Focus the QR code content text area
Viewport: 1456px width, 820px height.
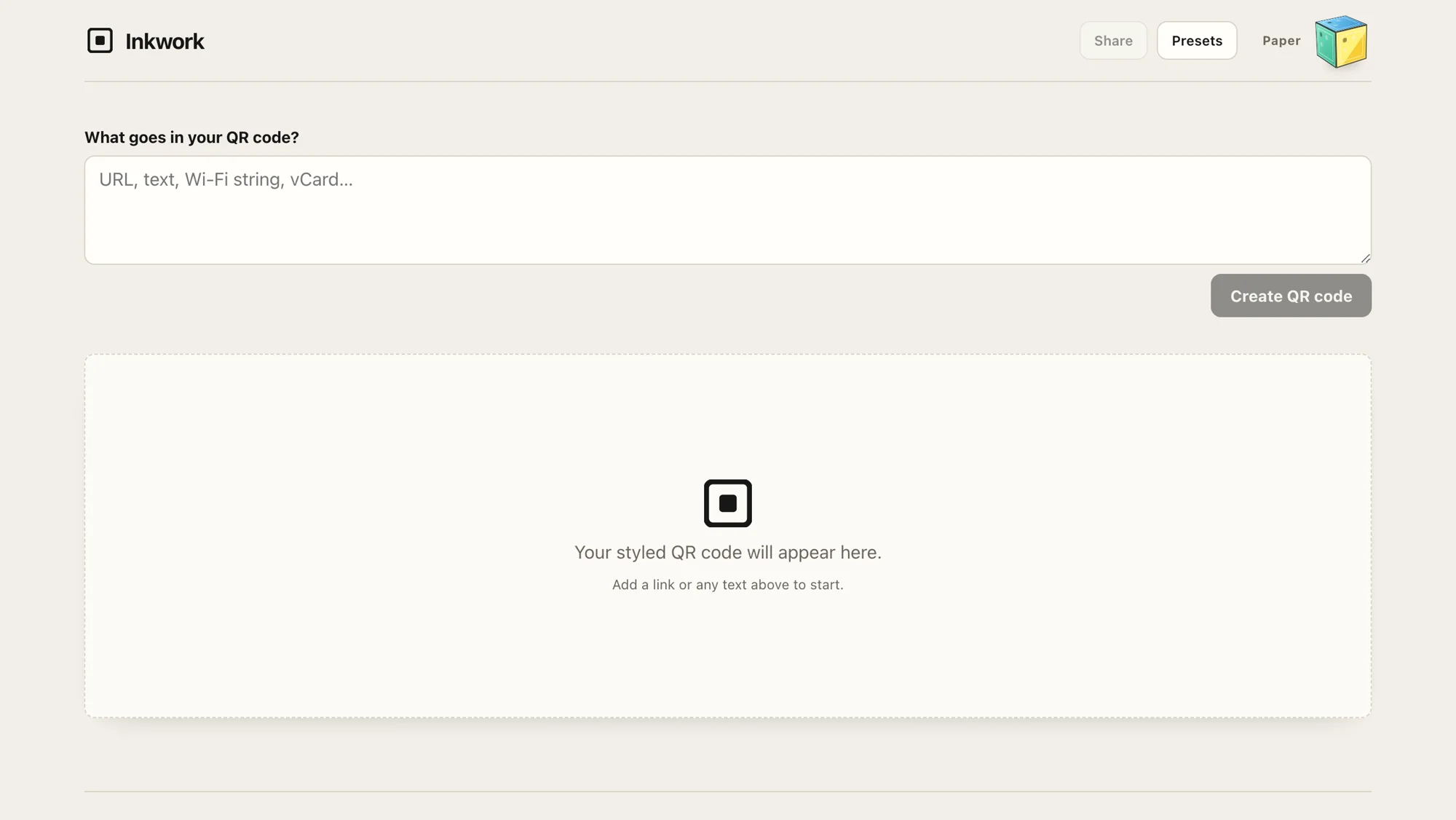click(x=727, y=210)
